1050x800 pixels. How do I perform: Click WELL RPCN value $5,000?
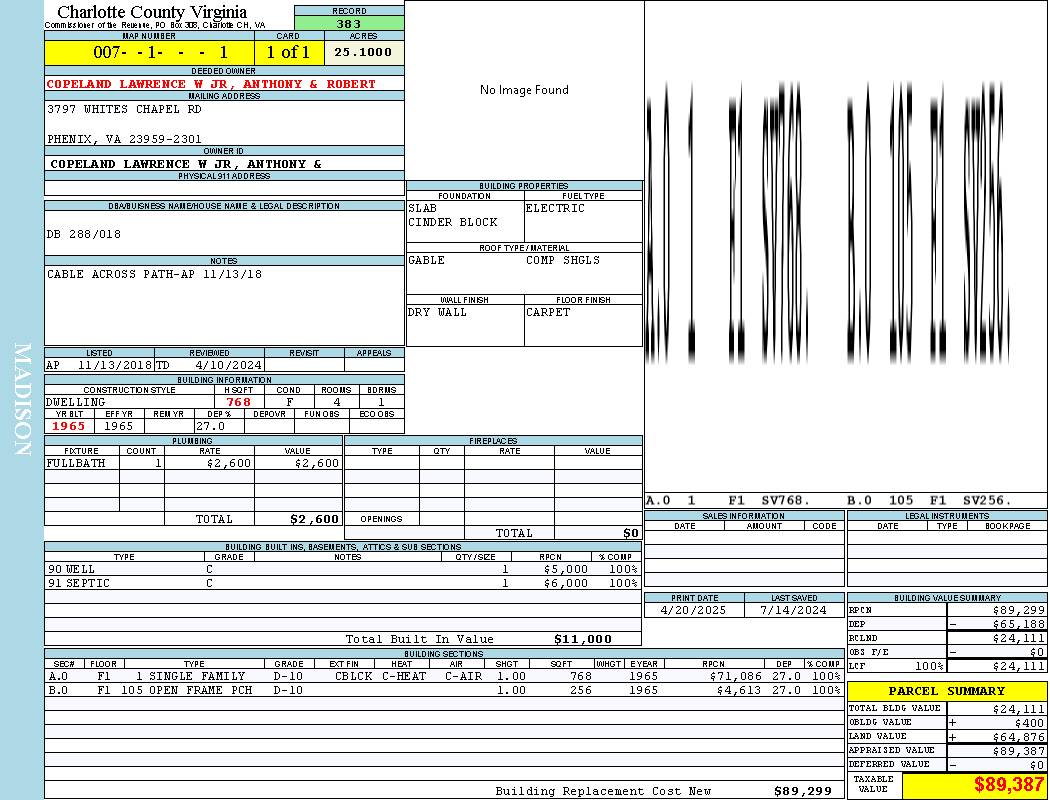(566, 570)
